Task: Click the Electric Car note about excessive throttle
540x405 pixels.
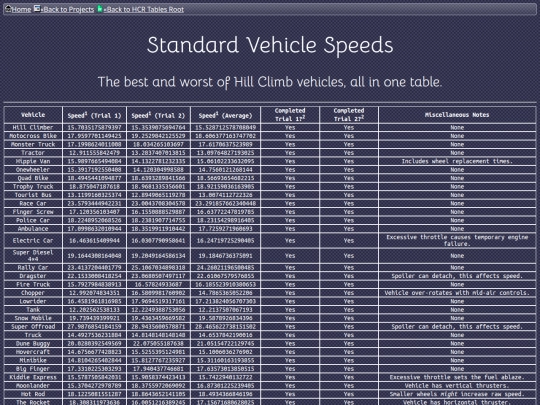Action: click(457, 240)
